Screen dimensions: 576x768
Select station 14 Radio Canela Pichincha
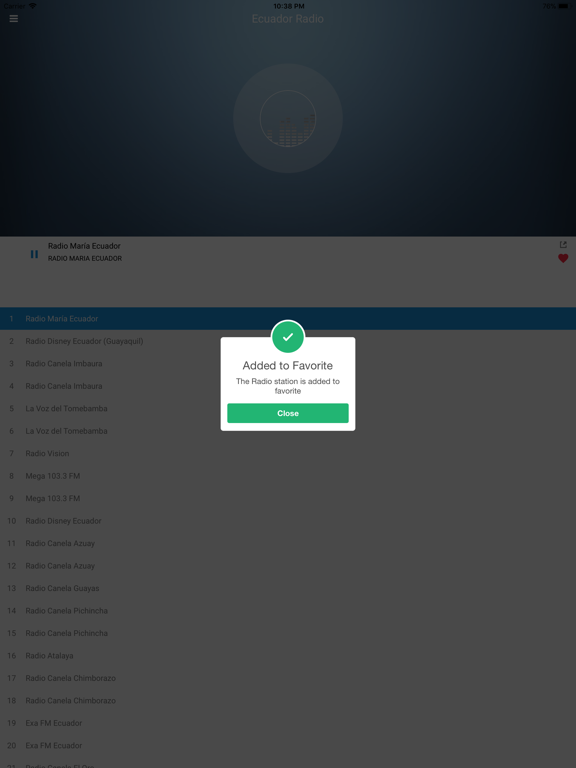click(288, 611)
